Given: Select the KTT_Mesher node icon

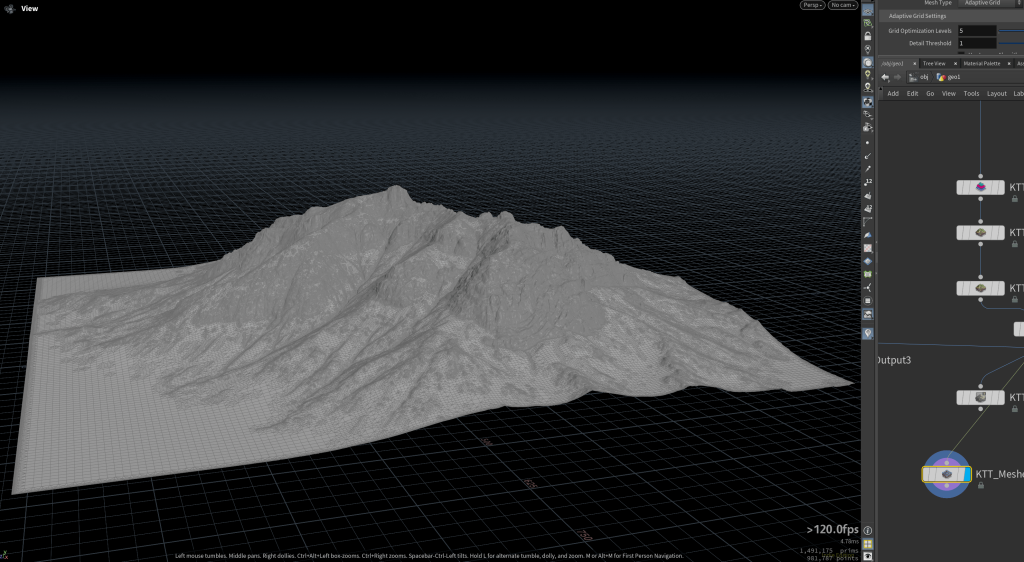Looking at the screenshot, I should coord(945,474).
